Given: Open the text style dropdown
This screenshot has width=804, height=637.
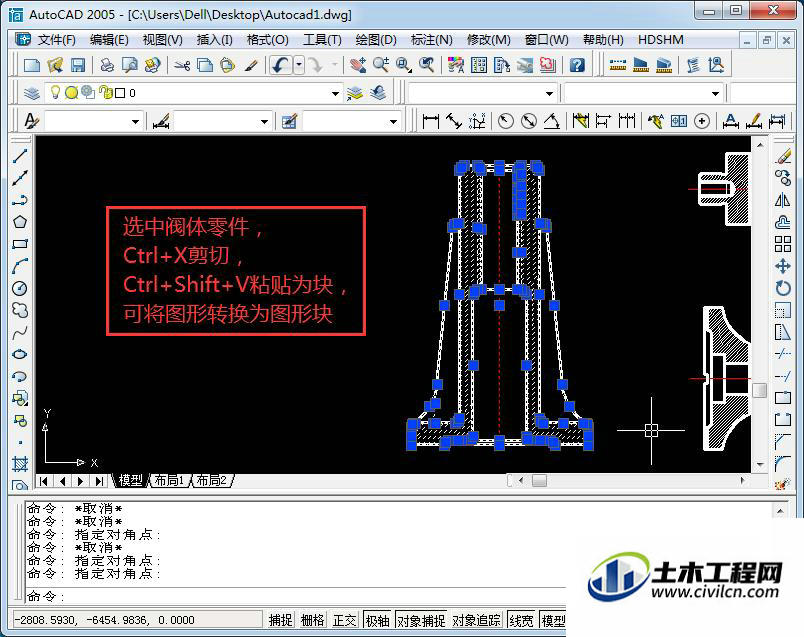Looking at the screenshot, I should click(135, 122).
